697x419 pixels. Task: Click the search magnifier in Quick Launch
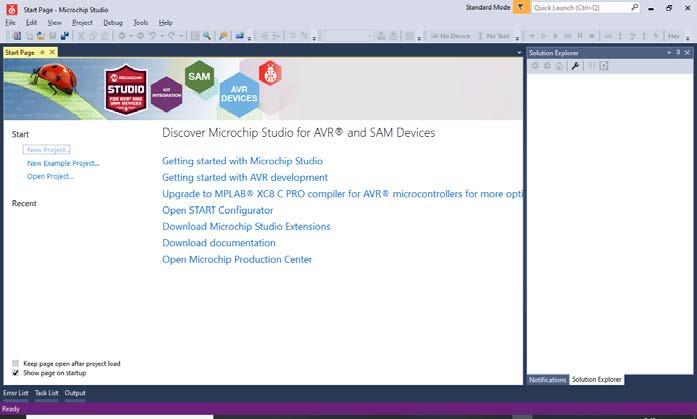click(x=634, y=8)
